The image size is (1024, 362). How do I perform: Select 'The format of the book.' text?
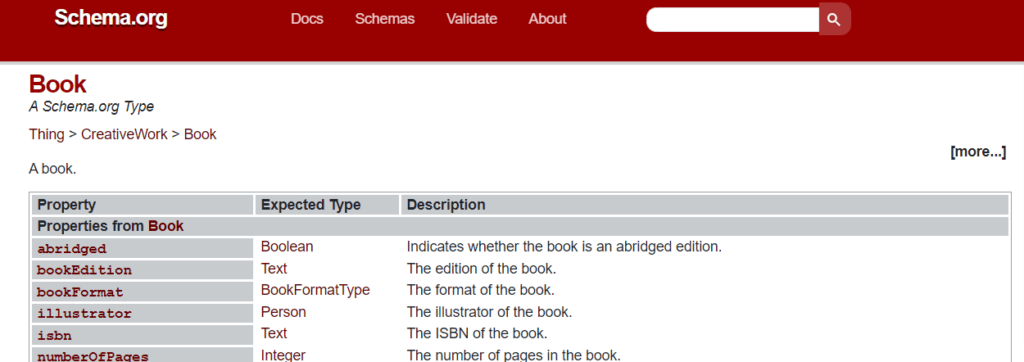coord(481,290)
